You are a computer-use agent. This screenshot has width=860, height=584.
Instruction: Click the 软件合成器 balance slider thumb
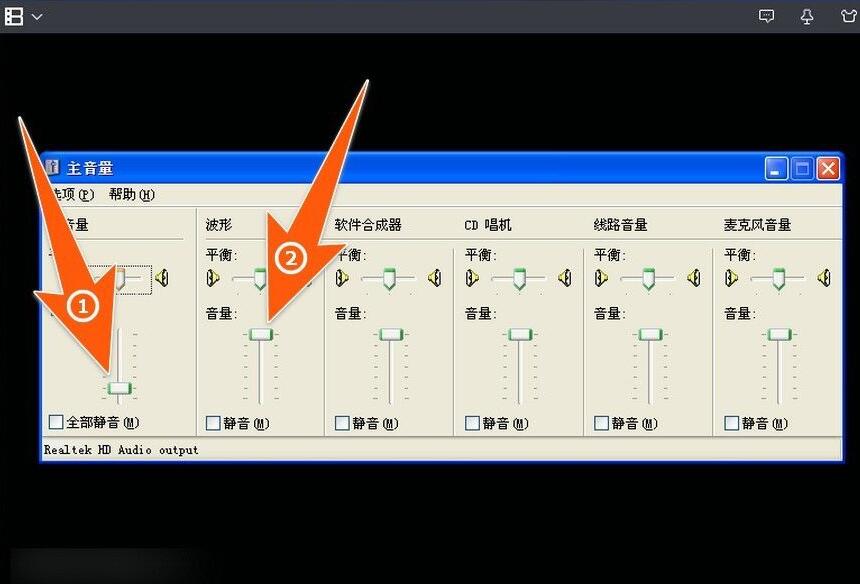tap(389, 279)
